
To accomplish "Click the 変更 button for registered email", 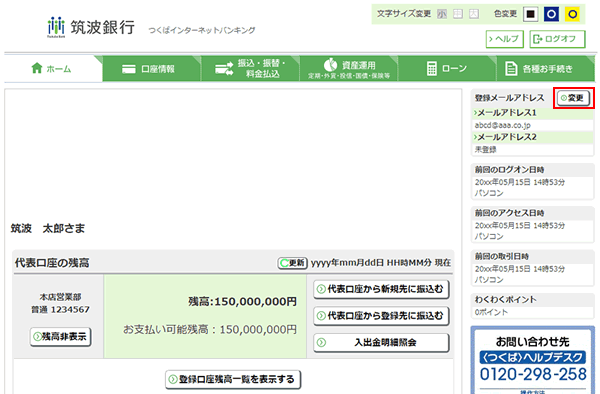I will (x=573, y=98).
